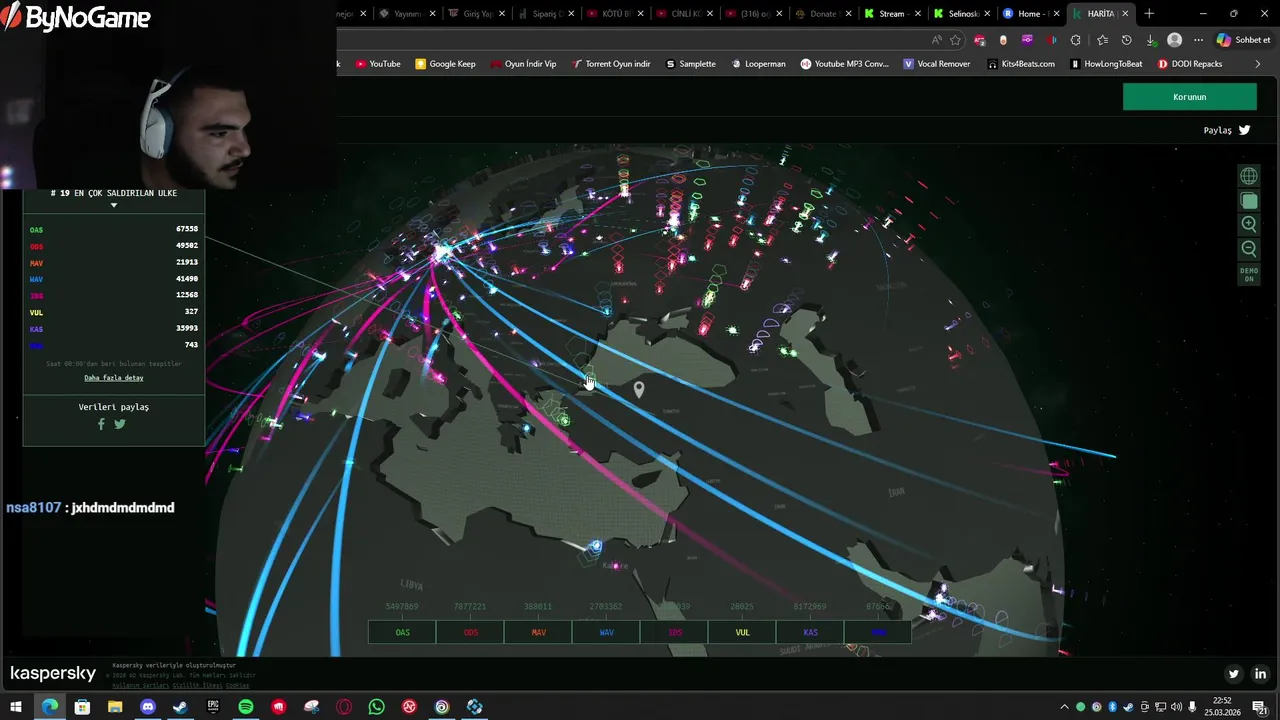This screenshot has width=1280, height=720.
Task: Open the browser Favorites list
Action: coord(1102,40)
